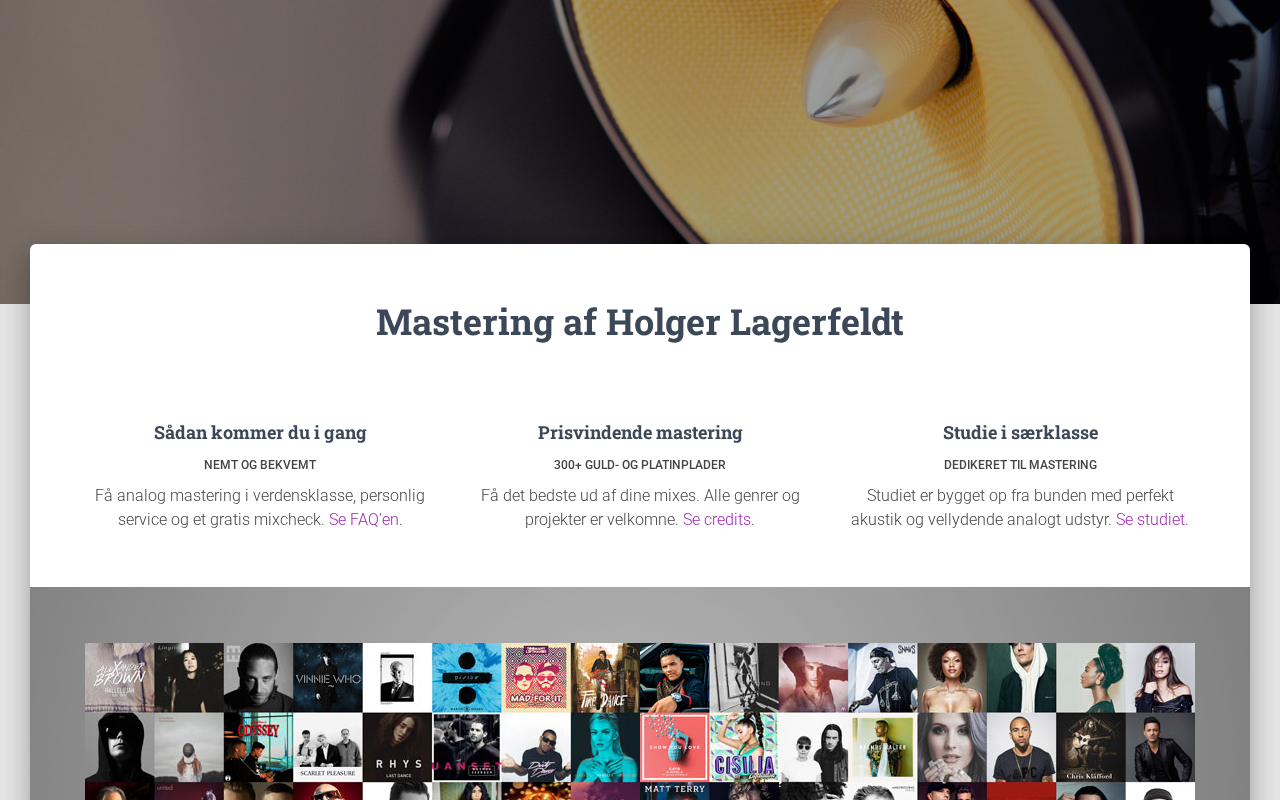Select the 'Fire Dance' album cover
The image size is (1280, 800).
pyautogui.click(x=605, y=677)
